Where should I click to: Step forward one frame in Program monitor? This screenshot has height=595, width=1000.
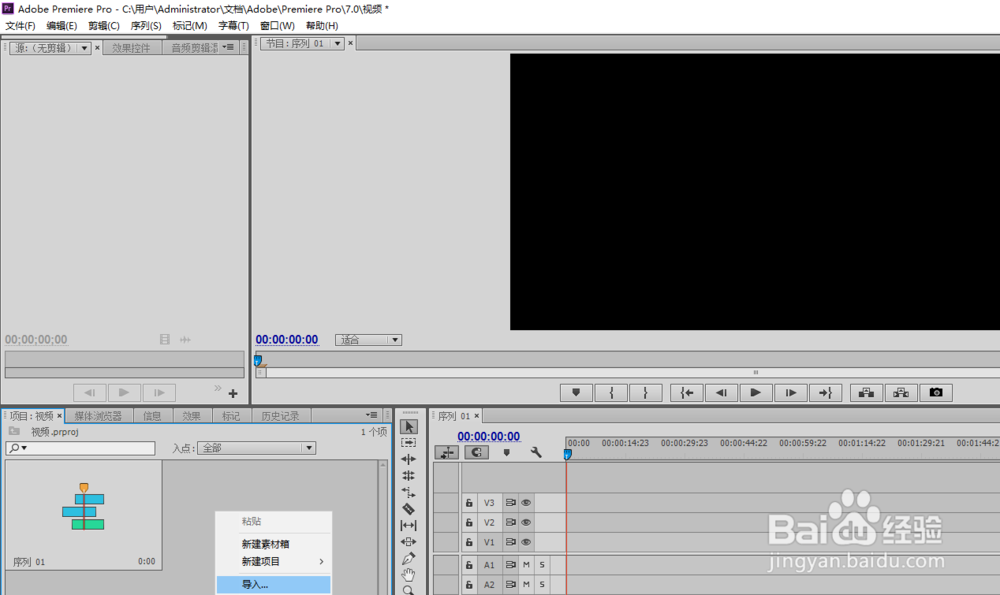coord(791,393)
